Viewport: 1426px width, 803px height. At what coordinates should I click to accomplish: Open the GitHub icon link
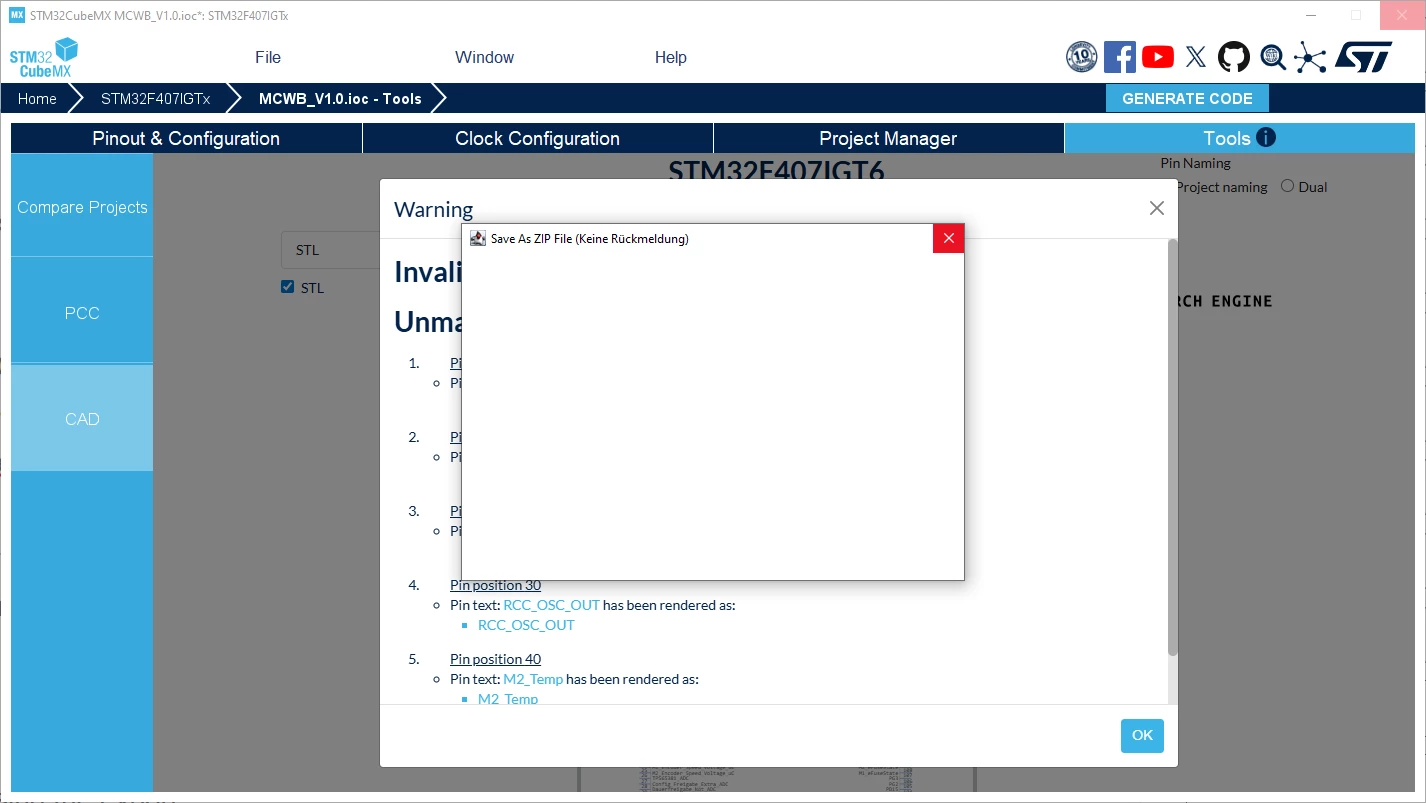click(x=1234, y=57)
